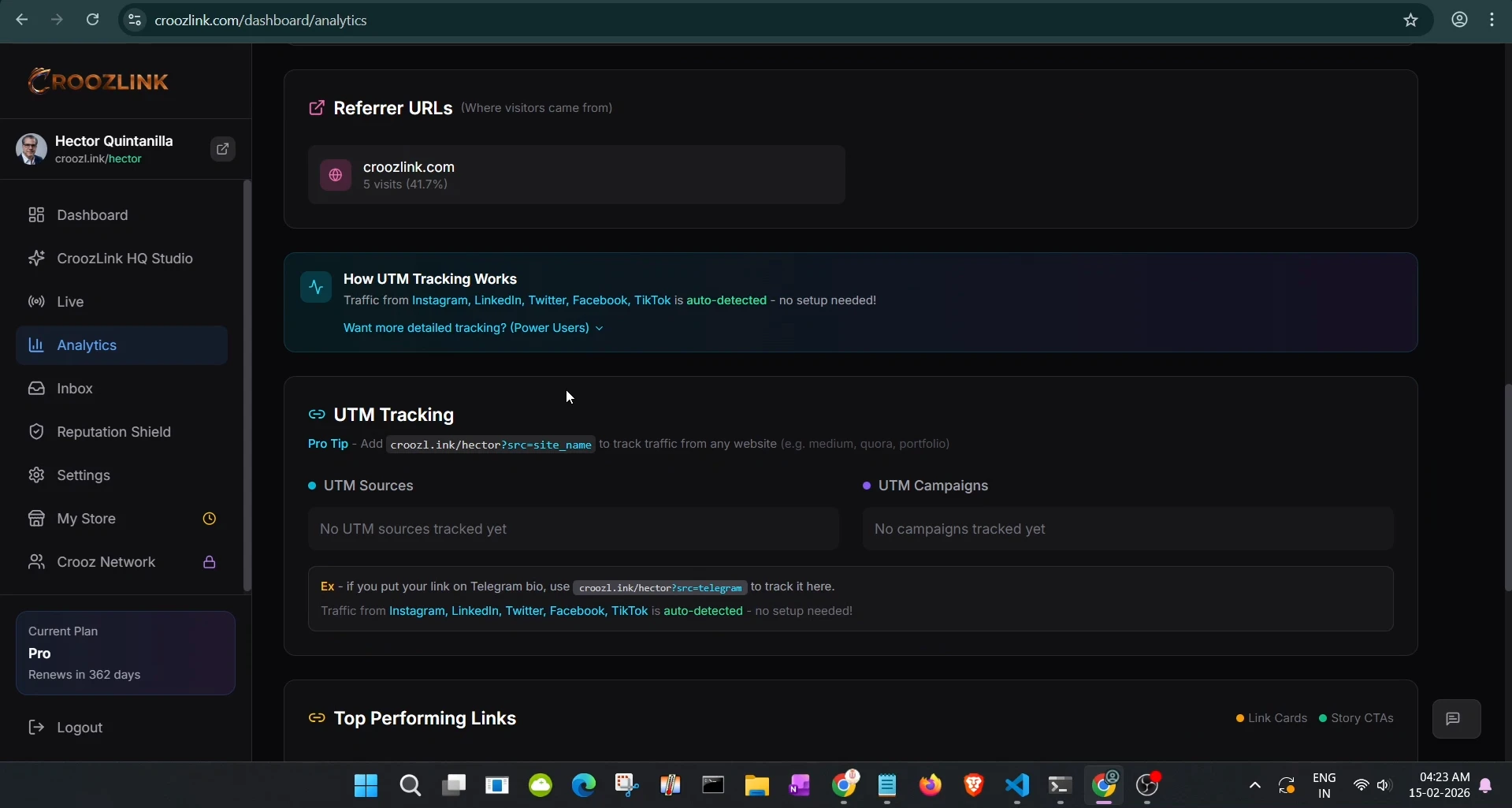Open Hector's profile via external link icon

click(x=222, y=149)
